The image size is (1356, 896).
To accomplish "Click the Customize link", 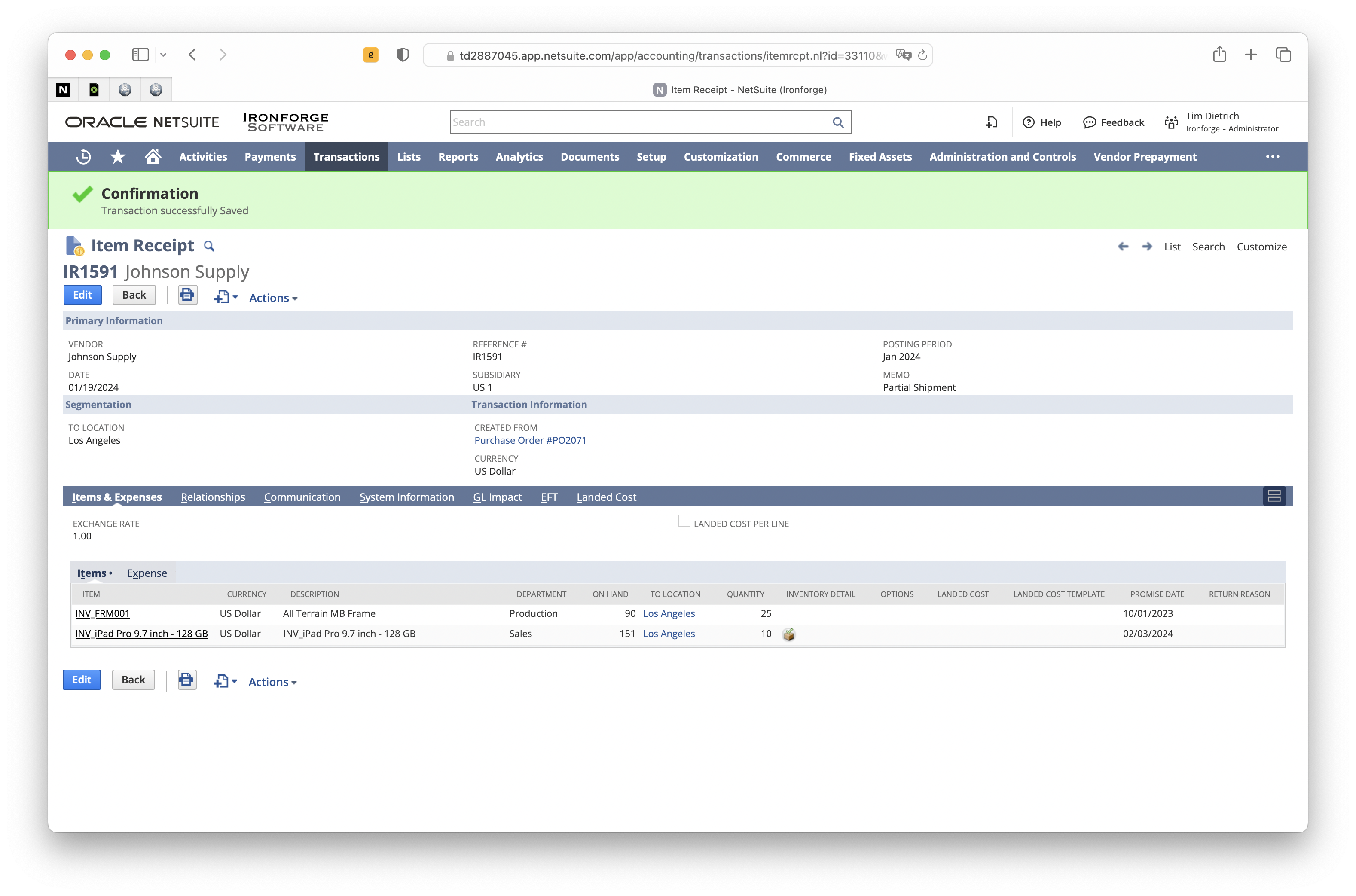I will coord(1261,246).
